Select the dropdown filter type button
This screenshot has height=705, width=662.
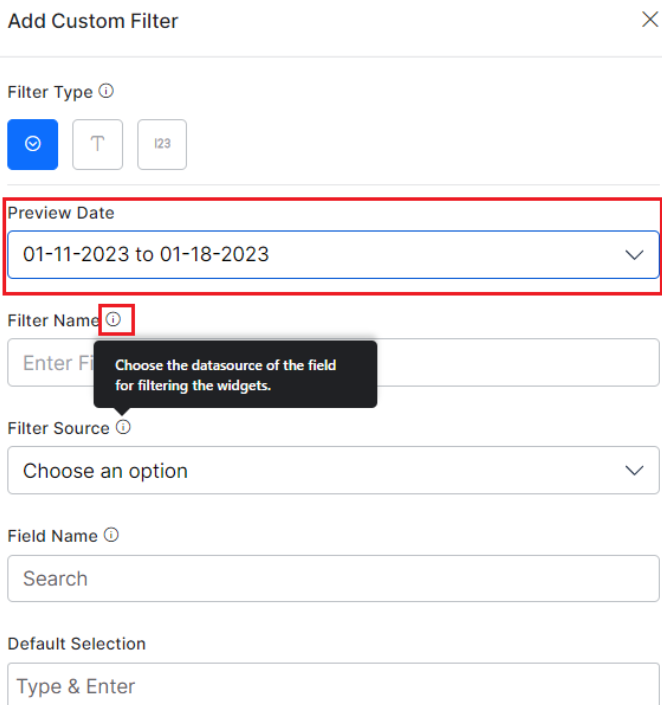(x=33, y=144)
